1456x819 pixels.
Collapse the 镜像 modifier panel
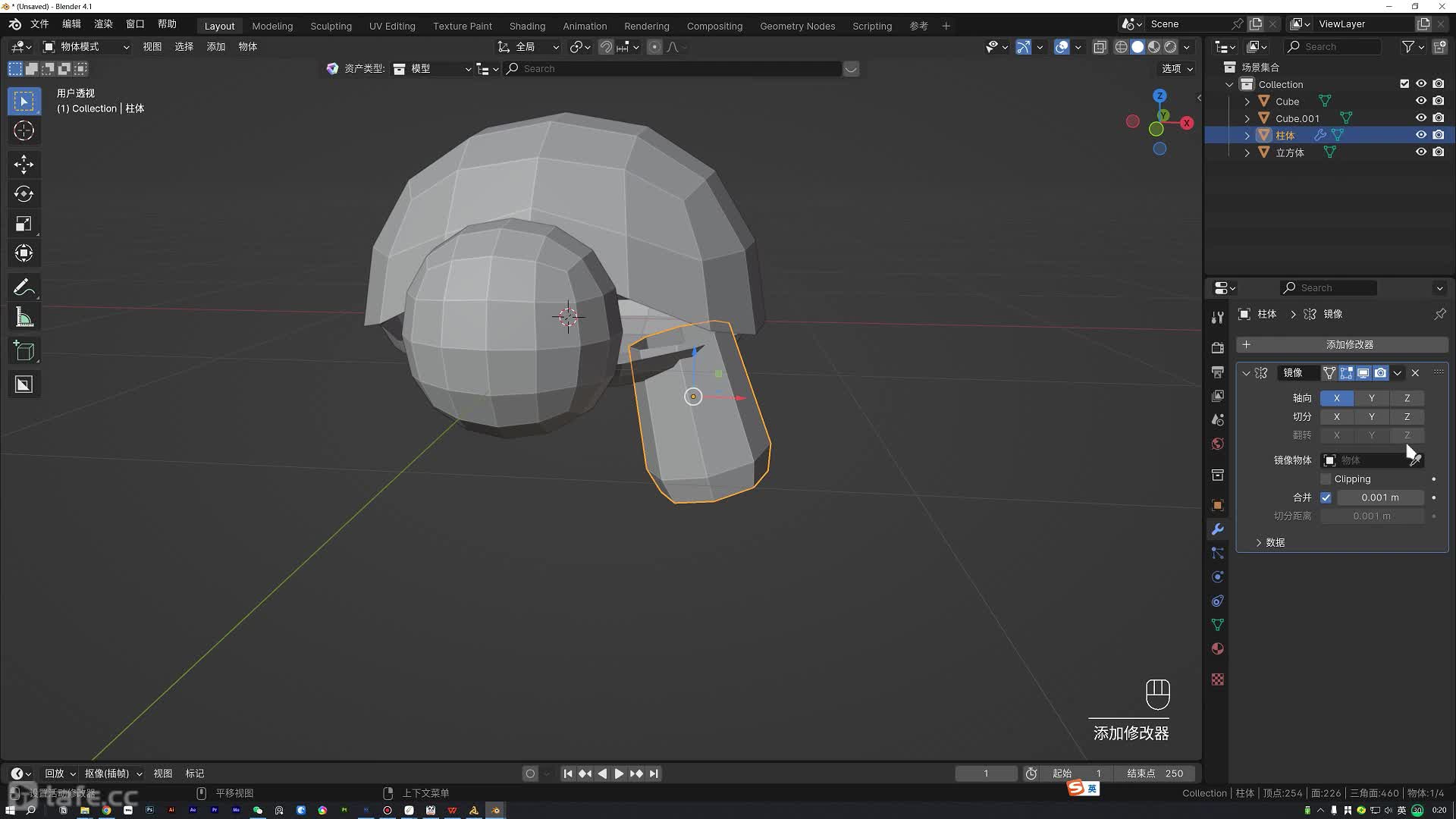[1246, 373]
